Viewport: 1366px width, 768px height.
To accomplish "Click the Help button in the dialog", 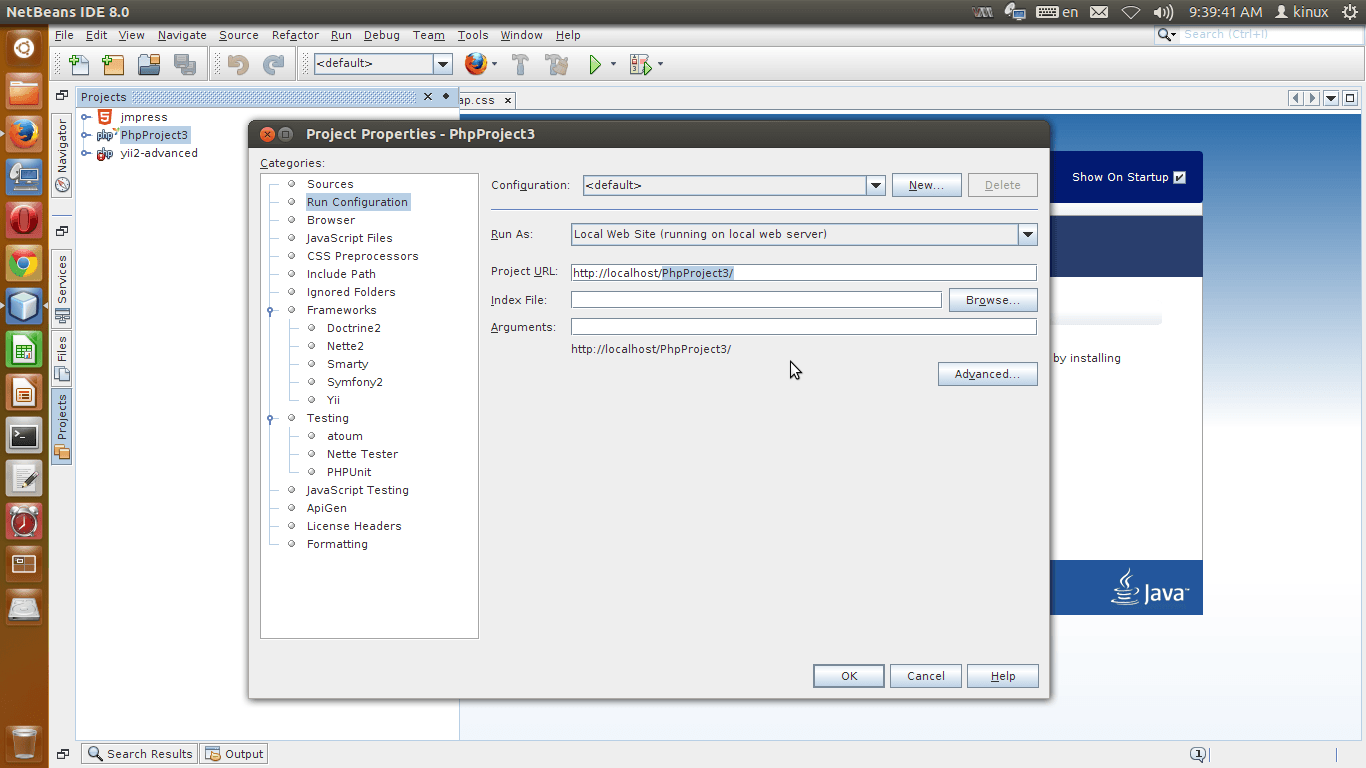I will 1003,676.
